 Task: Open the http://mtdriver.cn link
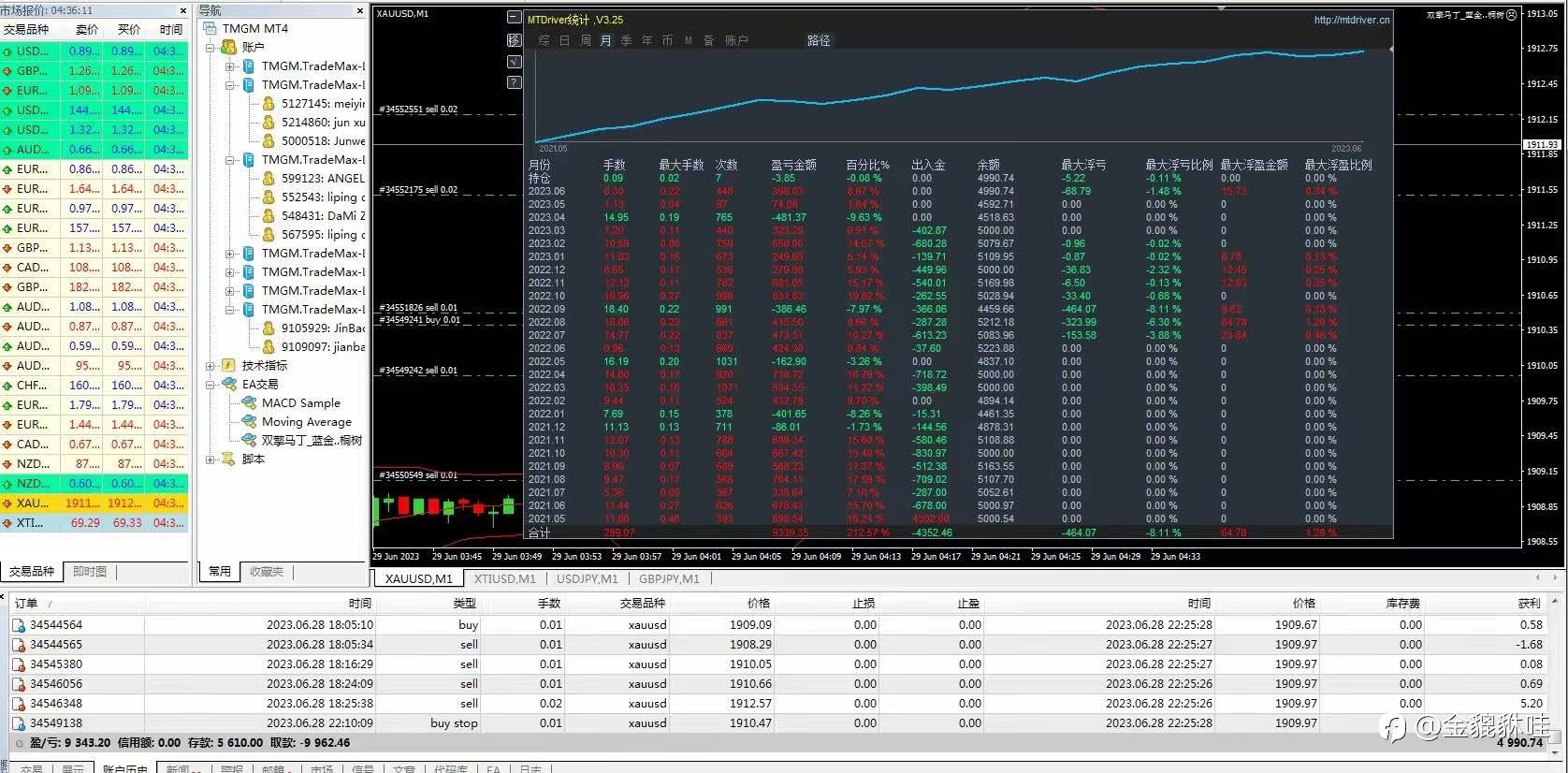[1352, 20]
